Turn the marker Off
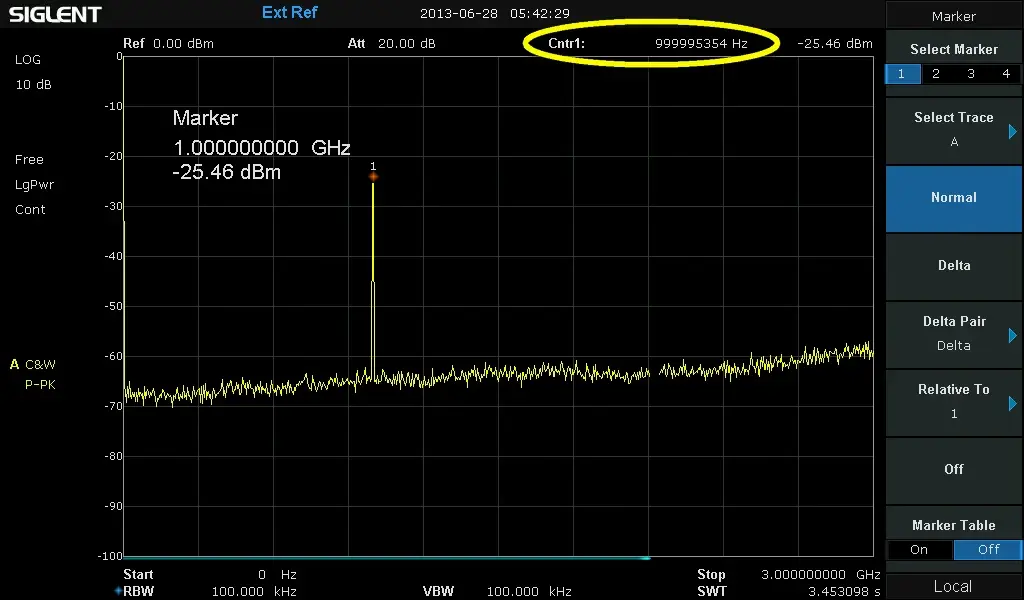The width and height of the screenshot is (1024, 600). point(953,469)
